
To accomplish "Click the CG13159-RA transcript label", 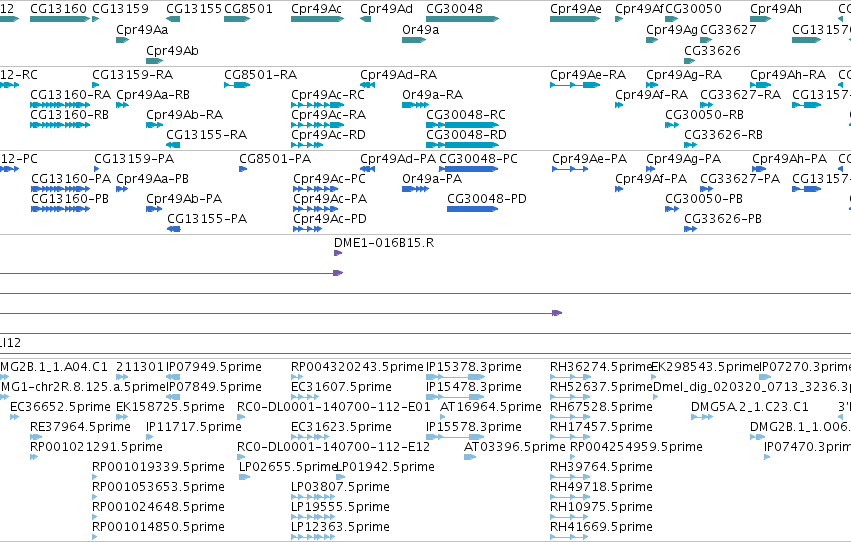I will [133, 75].
